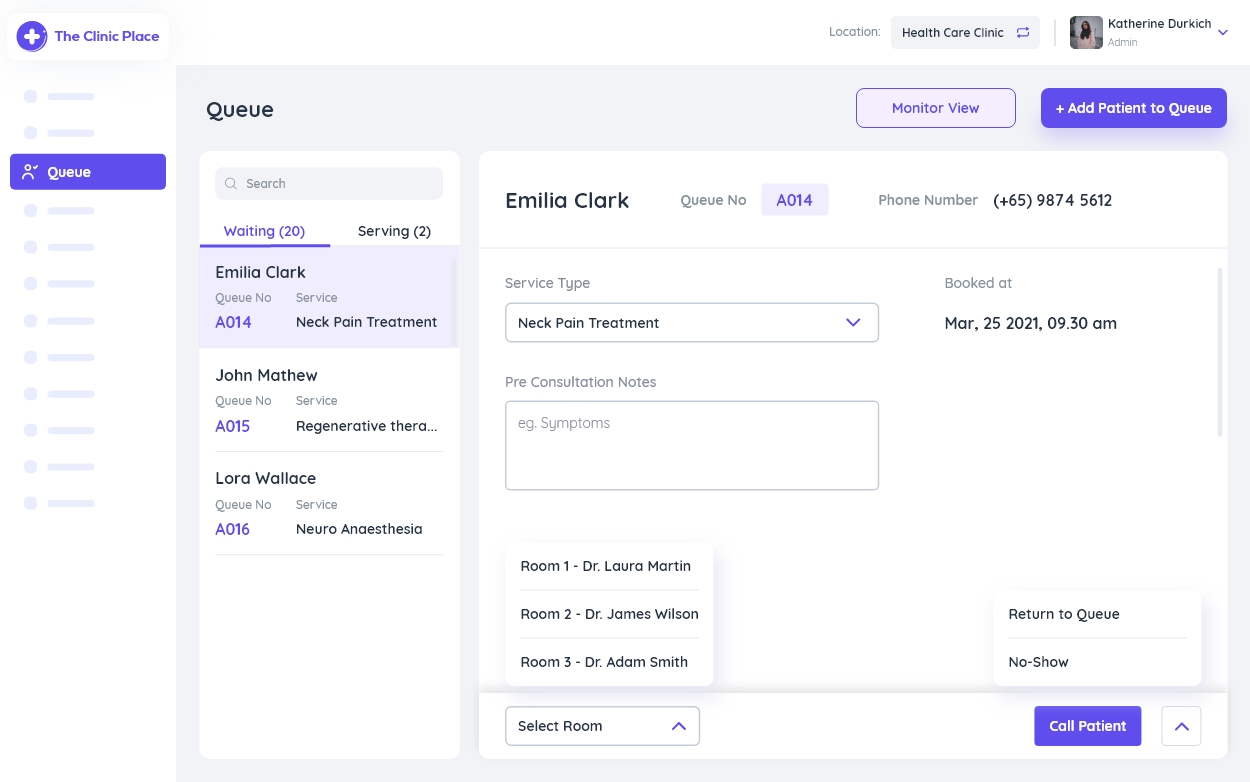Open the Health Care Clinic location selector
Image resolution: width=1250 pixels, height=782 pixels.
pyautogui.click(x=952, y=32)
